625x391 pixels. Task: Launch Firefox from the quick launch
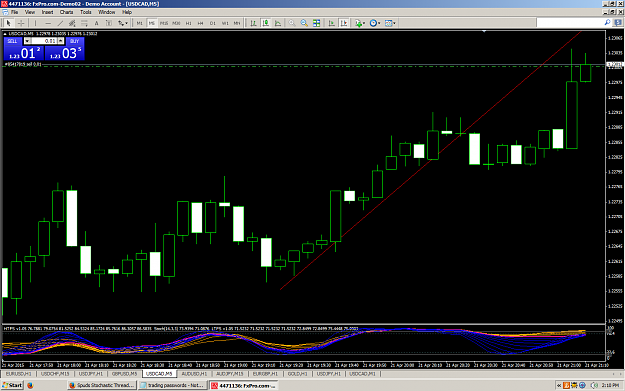point(30,385)
